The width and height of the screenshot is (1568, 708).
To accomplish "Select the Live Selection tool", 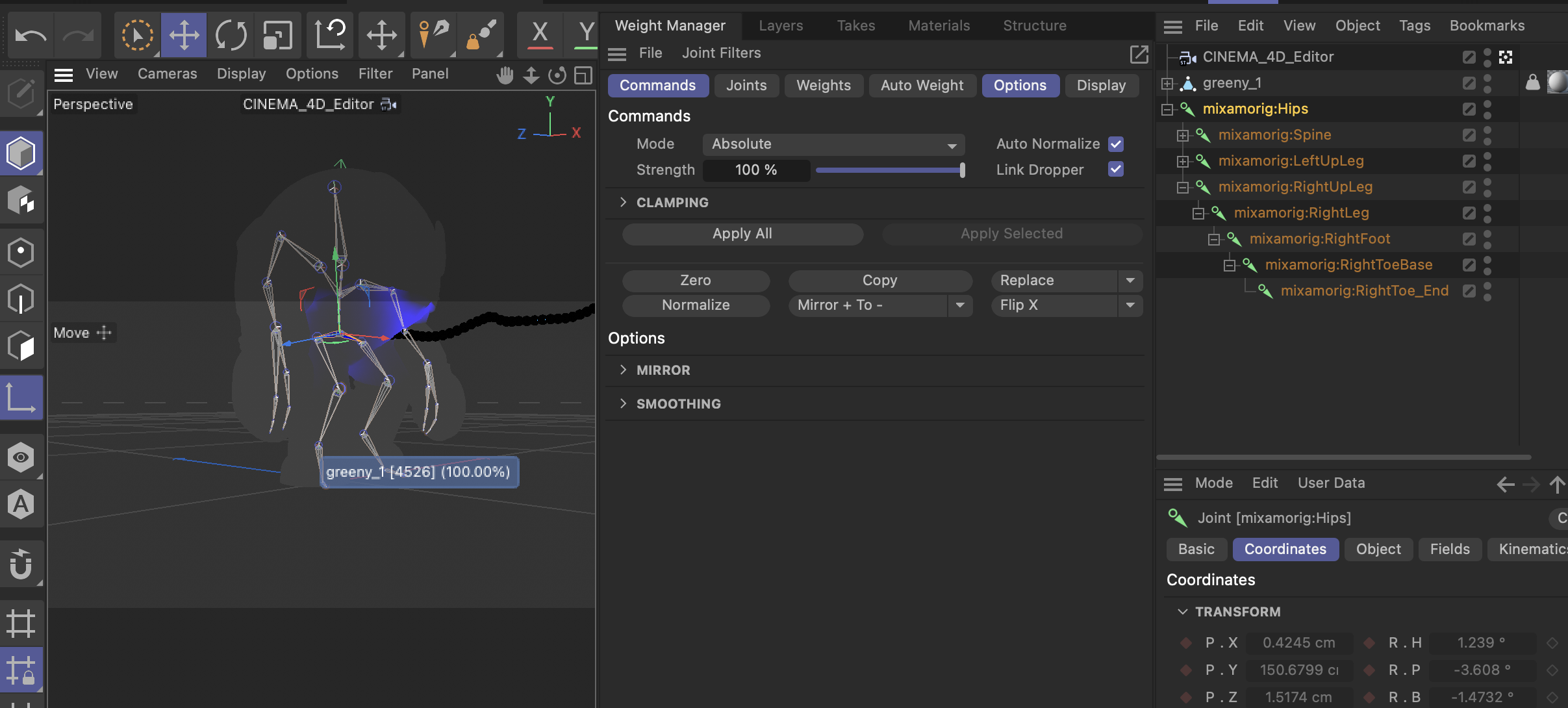I will [137, 34].
